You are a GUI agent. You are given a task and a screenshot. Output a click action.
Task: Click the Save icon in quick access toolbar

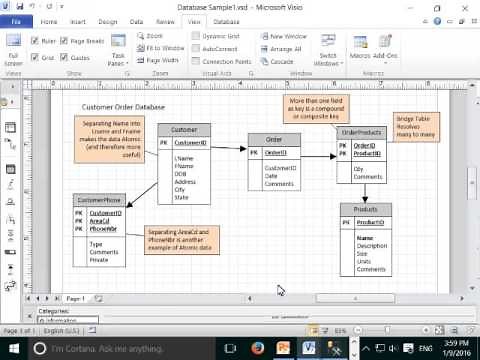20,6
